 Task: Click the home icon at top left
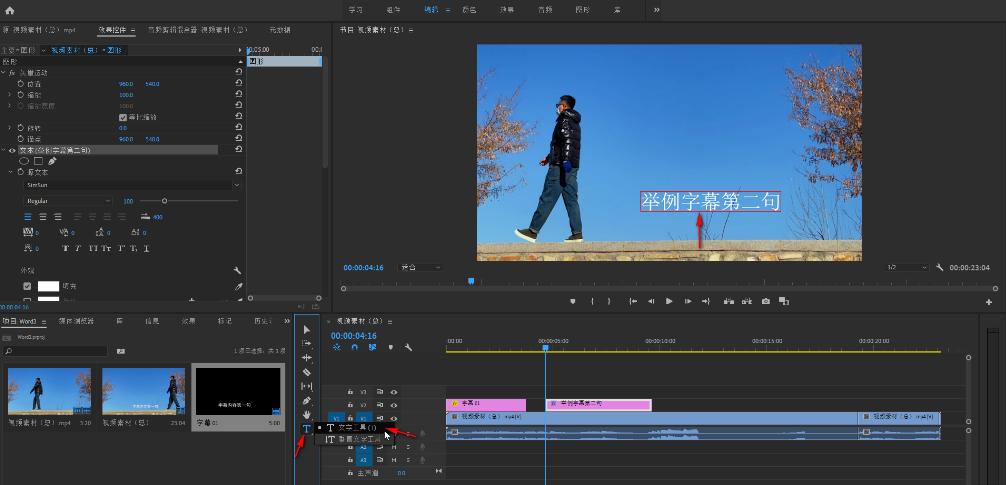coord(10,9)
